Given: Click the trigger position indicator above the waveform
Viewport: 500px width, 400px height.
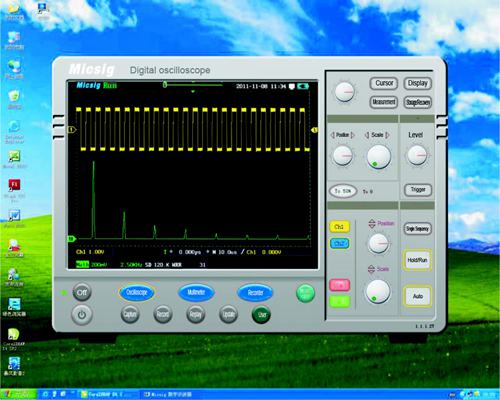Looking at the screenshot, I should (193, 91).
